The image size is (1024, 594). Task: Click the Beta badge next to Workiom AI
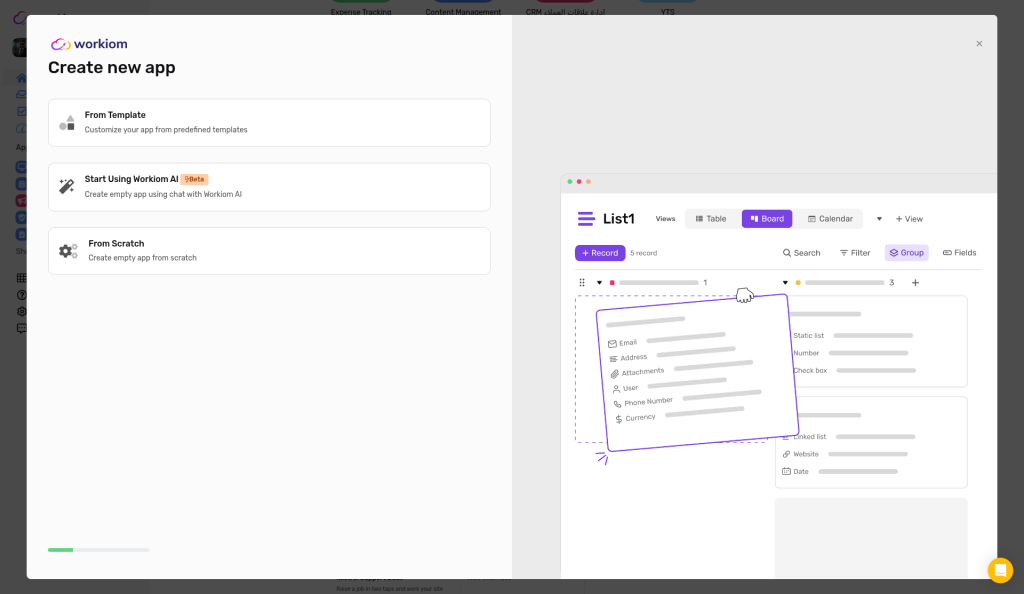195,179
